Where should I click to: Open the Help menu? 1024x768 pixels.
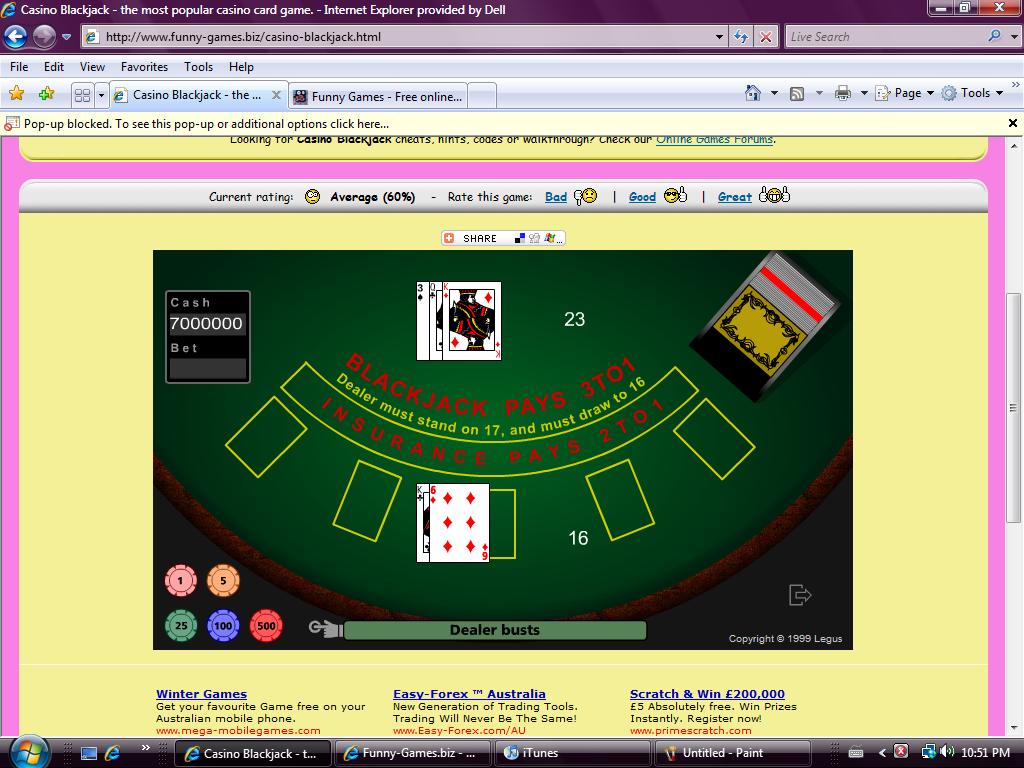pyautogui.click(x=241, y=67)
